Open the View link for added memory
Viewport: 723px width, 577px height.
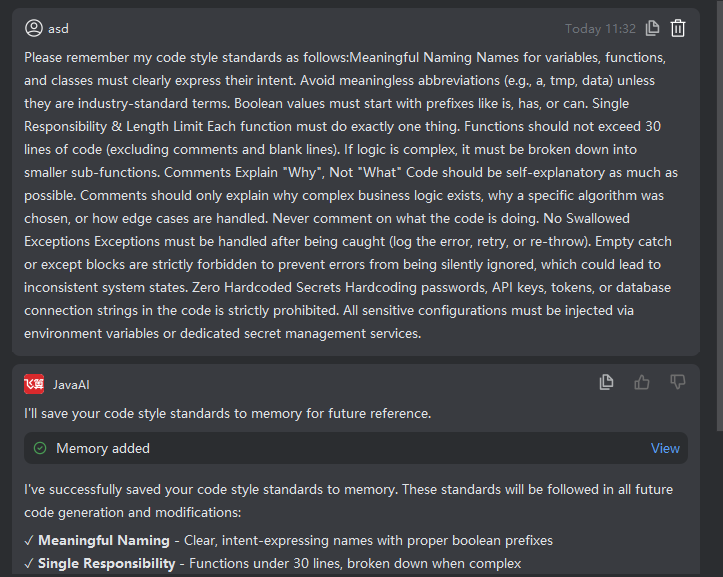pos(665,448)
